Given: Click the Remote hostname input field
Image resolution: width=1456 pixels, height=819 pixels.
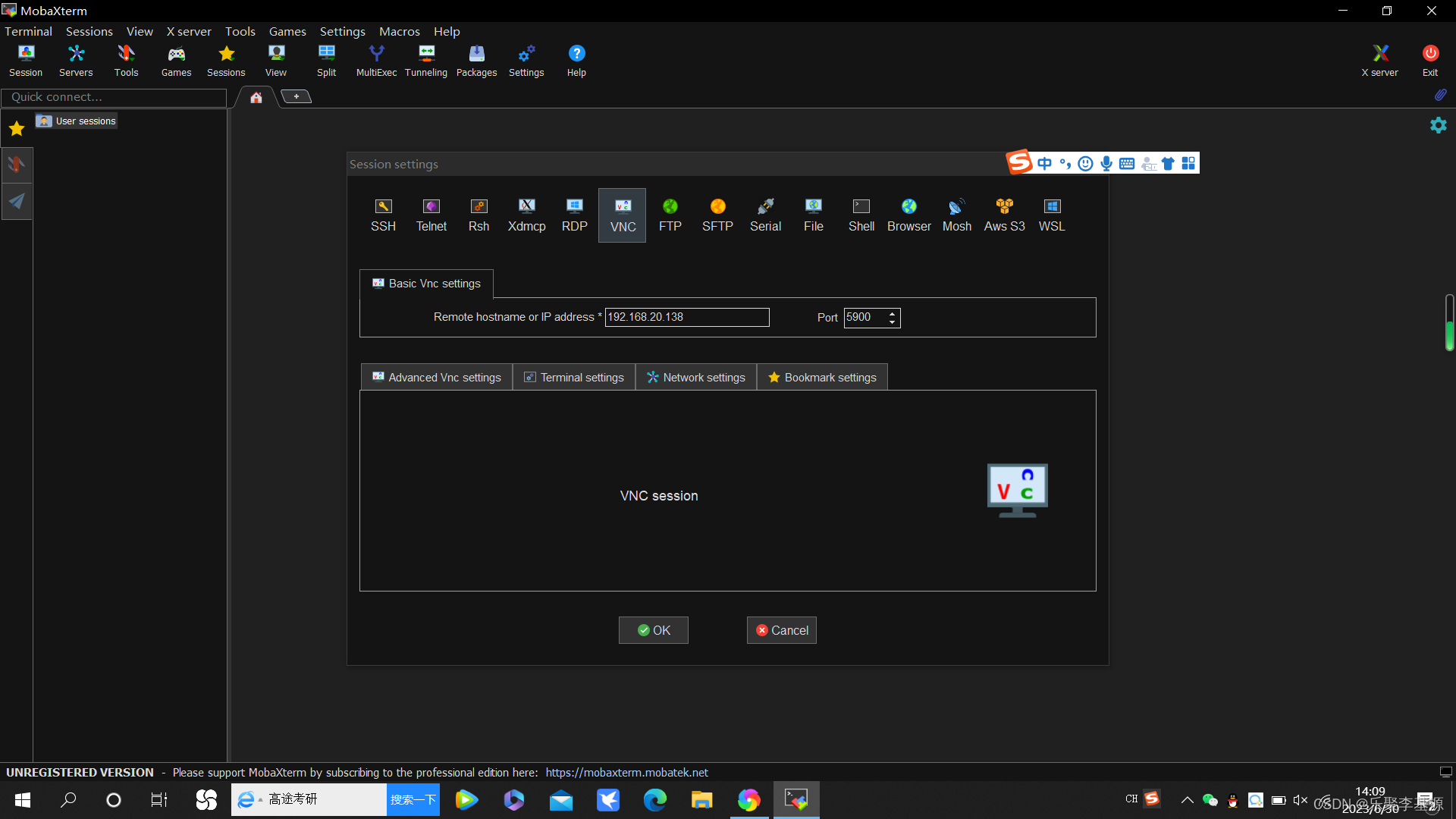Looking at the screenshot, I should (x=686, y=317).
